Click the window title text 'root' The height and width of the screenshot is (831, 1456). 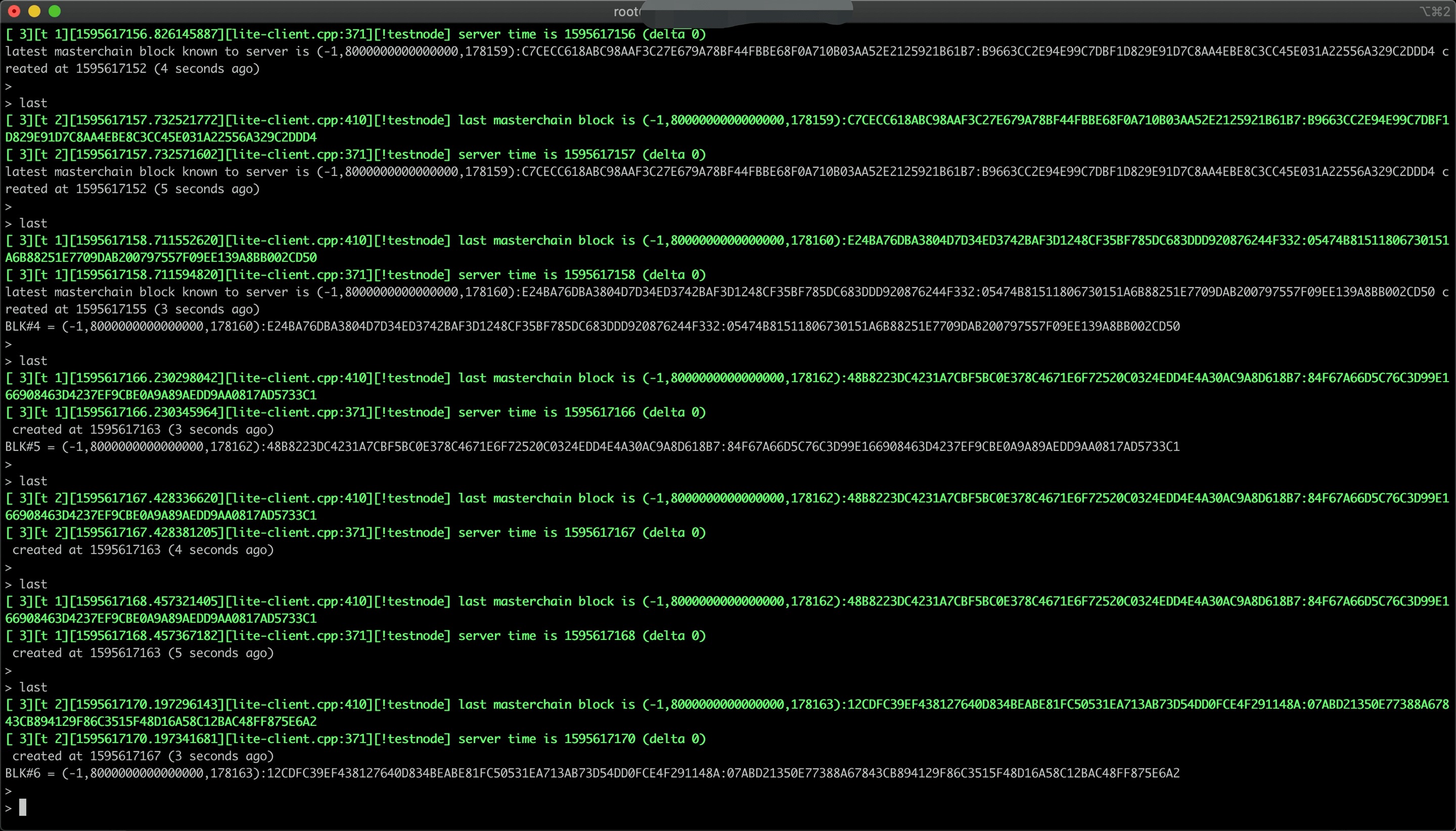[x=626, y=12]
